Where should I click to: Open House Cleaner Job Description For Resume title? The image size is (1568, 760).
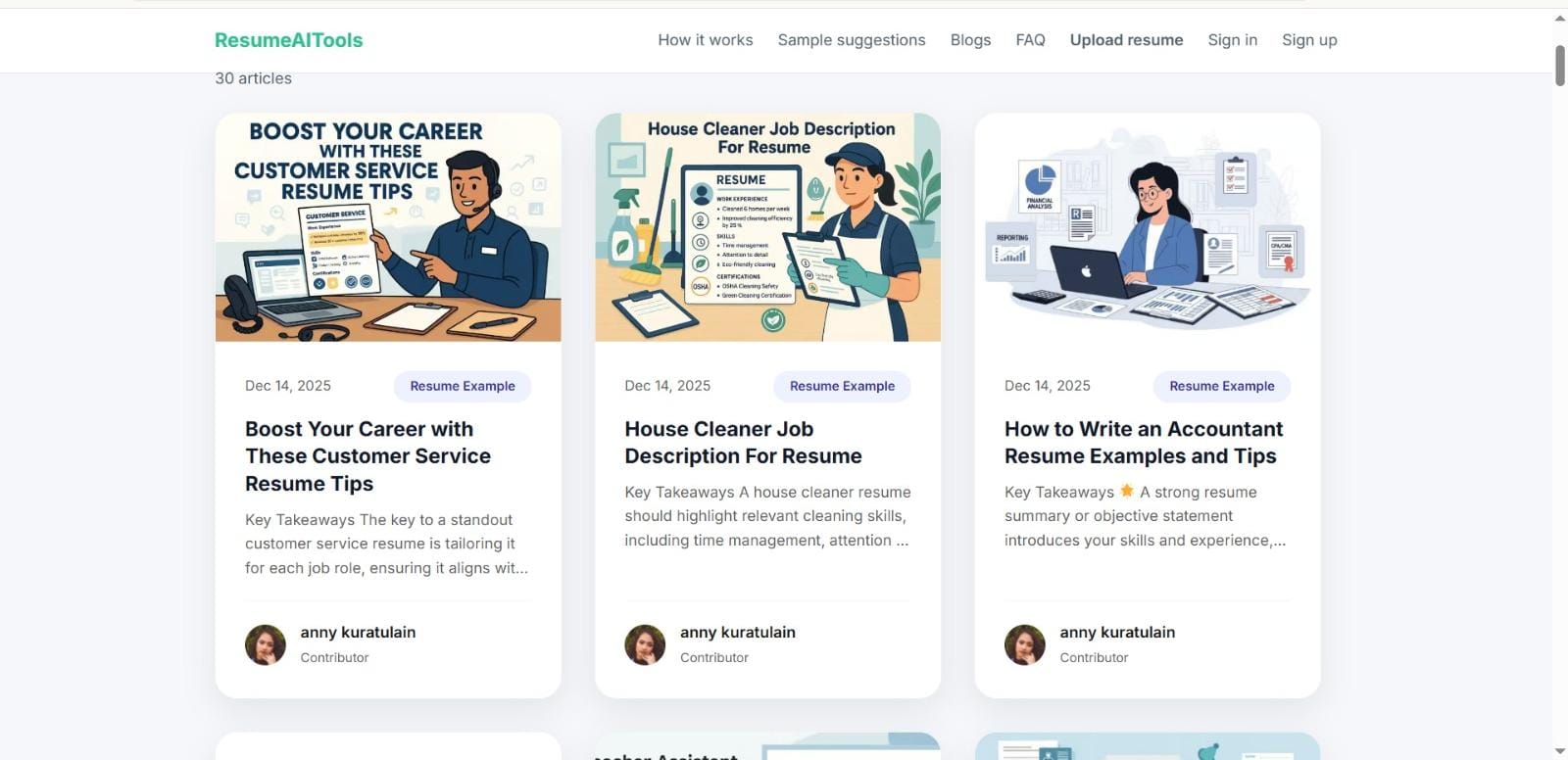pyautogui.click(x=743, y=443)
